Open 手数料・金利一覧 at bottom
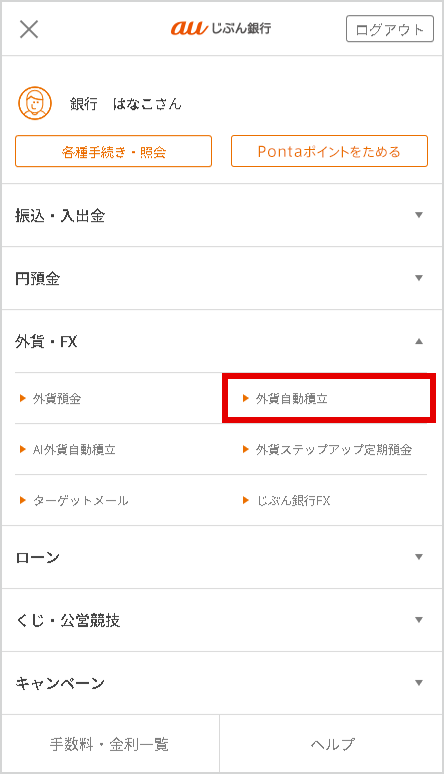Image resolution: width=444 pixels, height=774 pixels. tap(110, 743)
